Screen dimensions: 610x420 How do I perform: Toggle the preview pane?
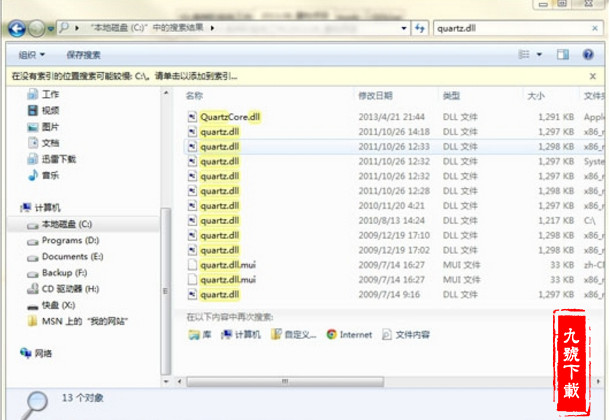(x=563, y=54)
